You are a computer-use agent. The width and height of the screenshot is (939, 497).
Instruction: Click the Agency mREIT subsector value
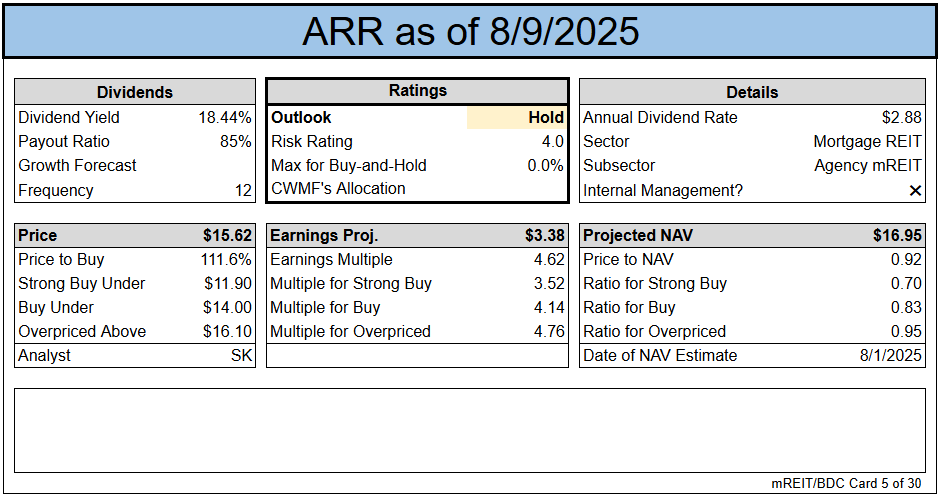(x=868, y=165)
